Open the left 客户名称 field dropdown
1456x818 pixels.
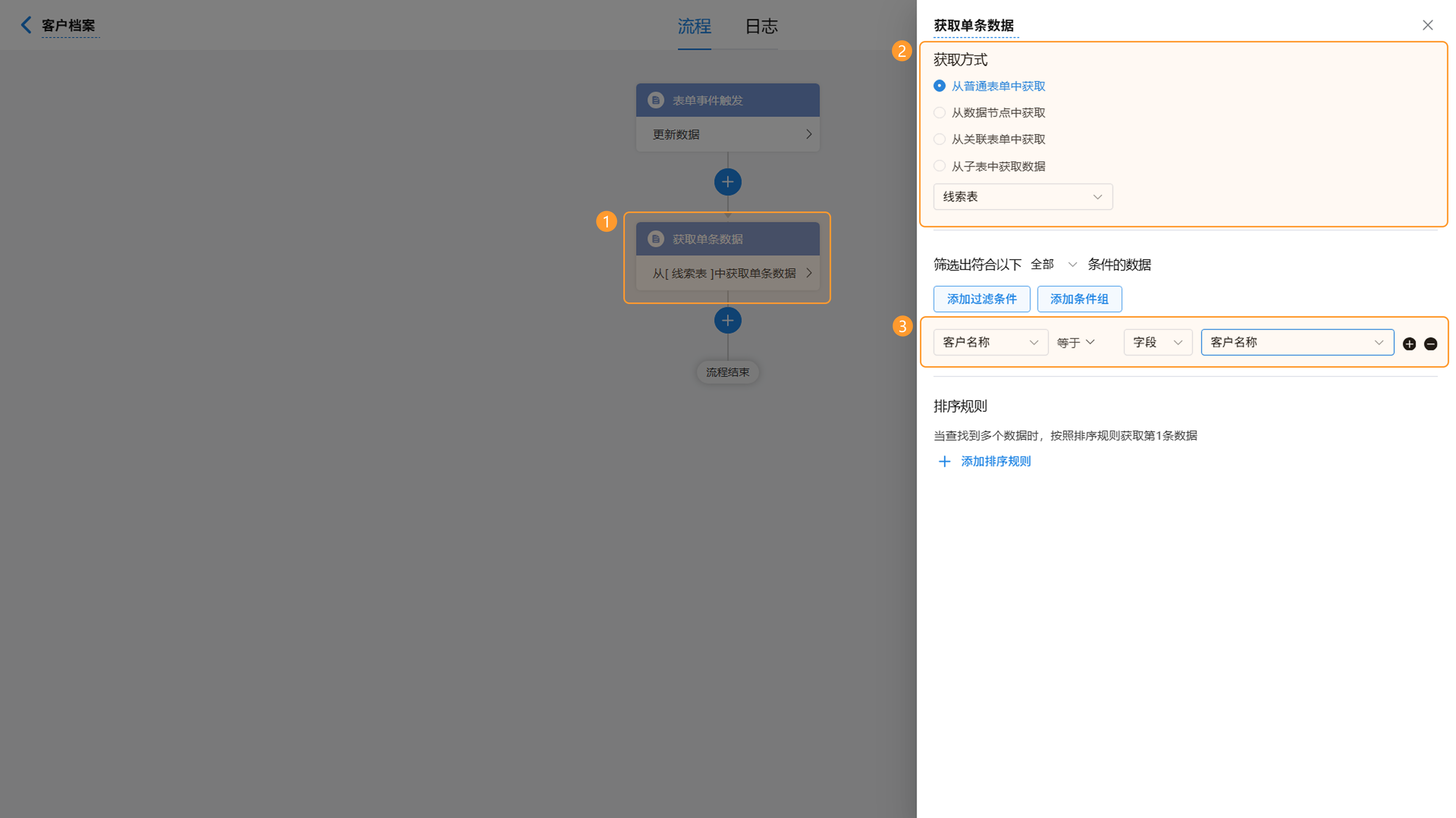[991, 342]
